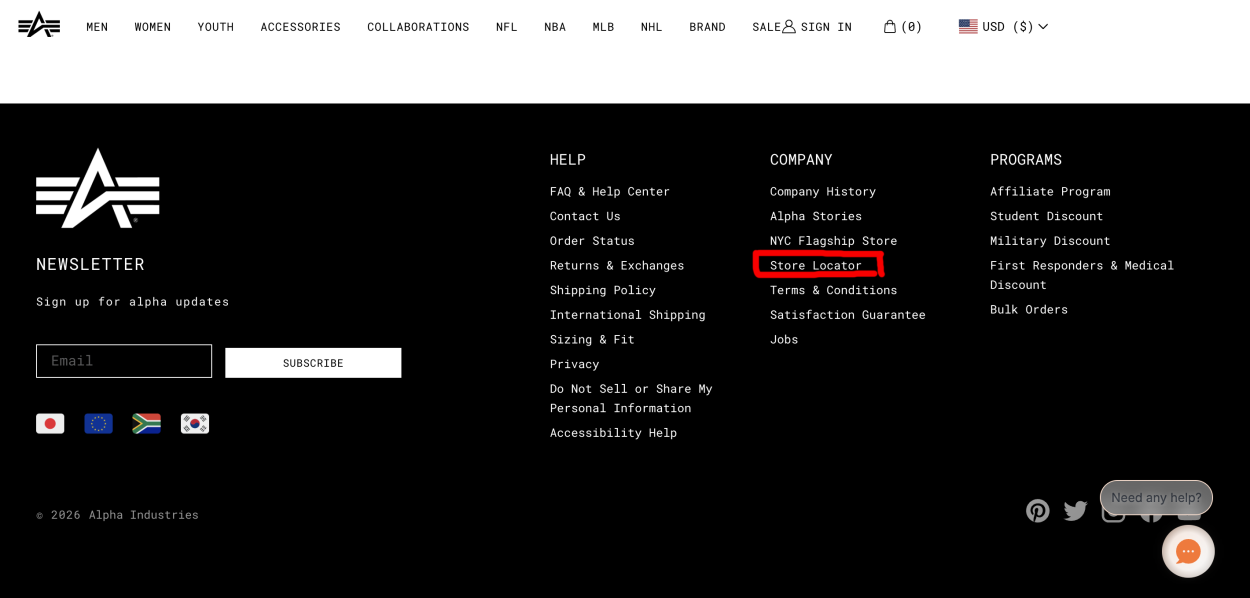Open the MEN menu
The height and width of the screenshot is (598, 1250).
click(97, 27)
